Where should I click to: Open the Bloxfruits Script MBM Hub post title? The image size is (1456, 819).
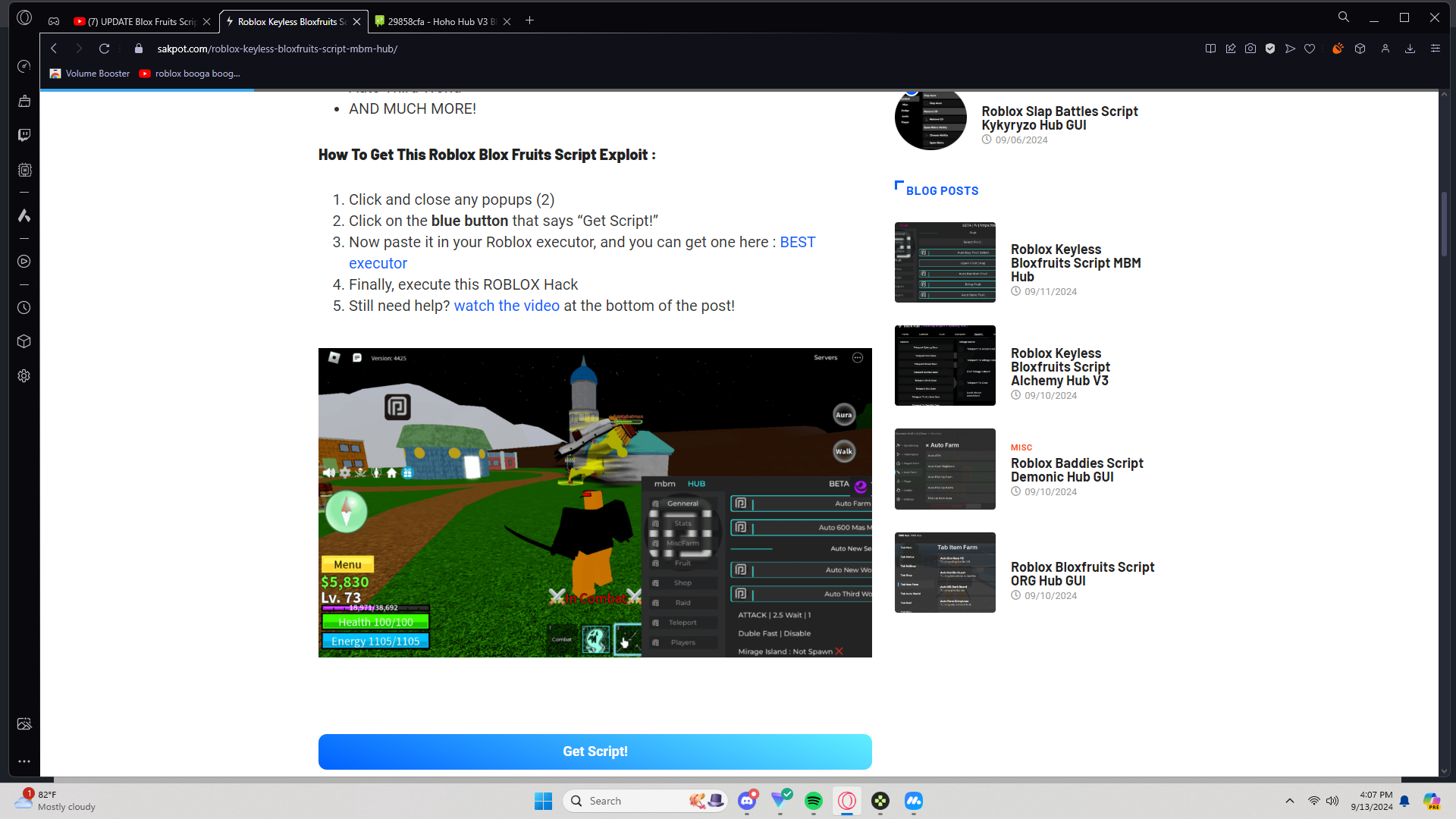coord(1075,263)
